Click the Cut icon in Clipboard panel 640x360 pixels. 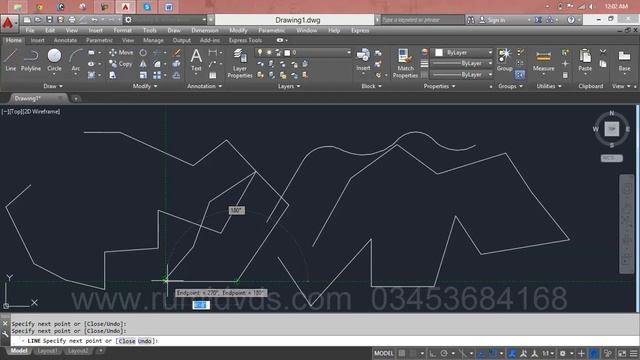pyautogui.click(x=603, y=52)
